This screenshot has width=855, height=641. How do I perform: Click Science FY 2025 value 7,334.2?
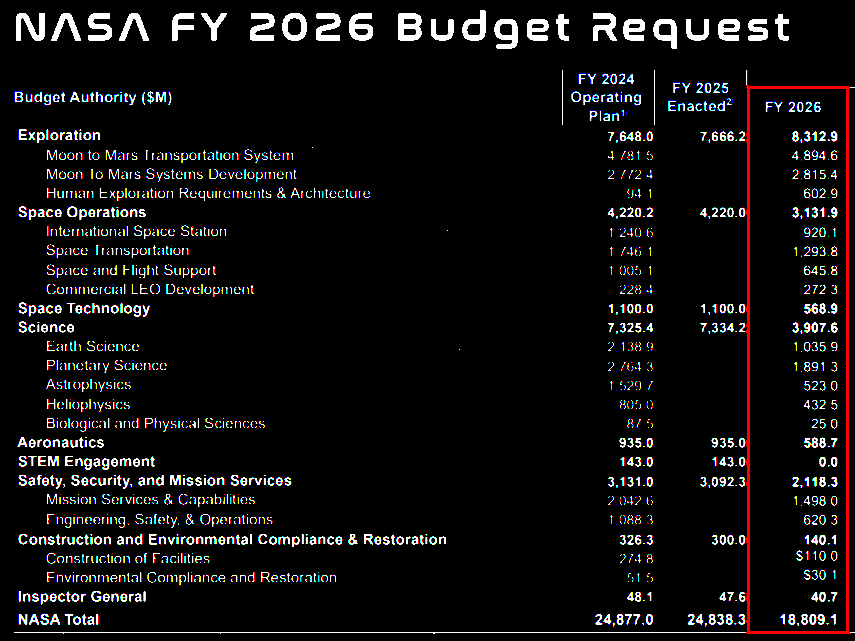723,328
